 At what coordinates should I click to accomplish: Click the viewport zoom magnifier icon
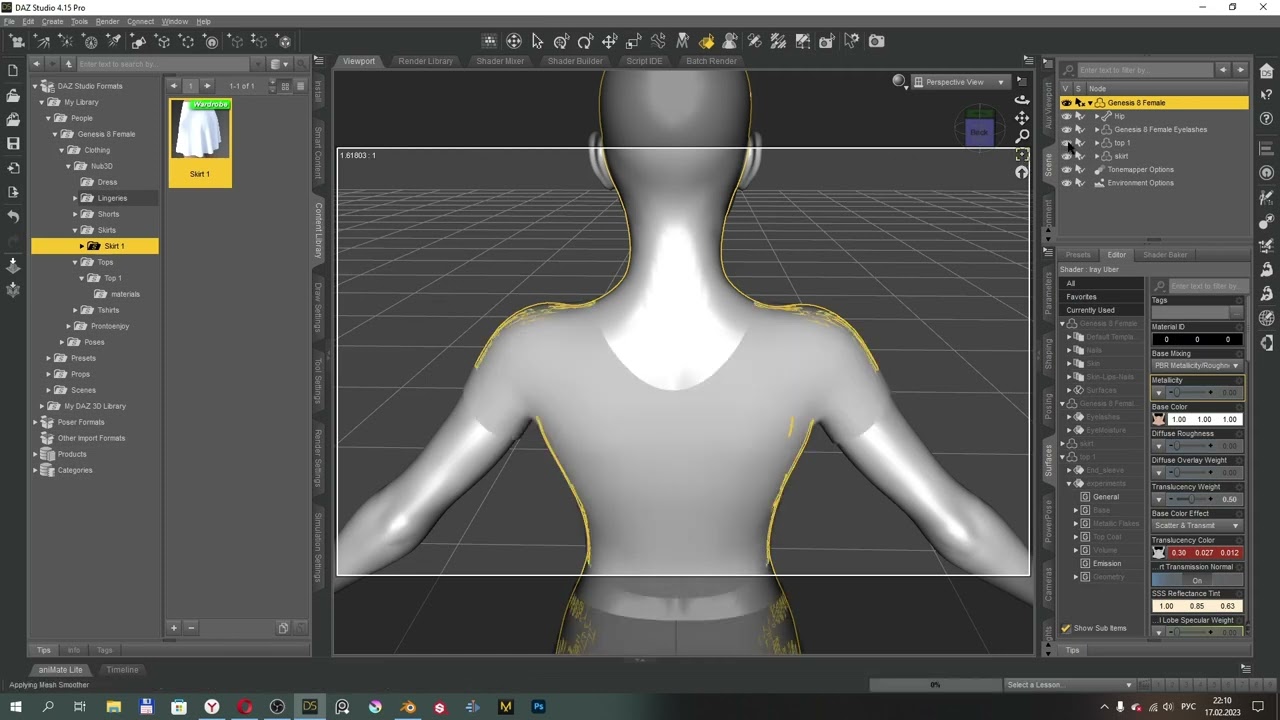[x=1021, y=136]
